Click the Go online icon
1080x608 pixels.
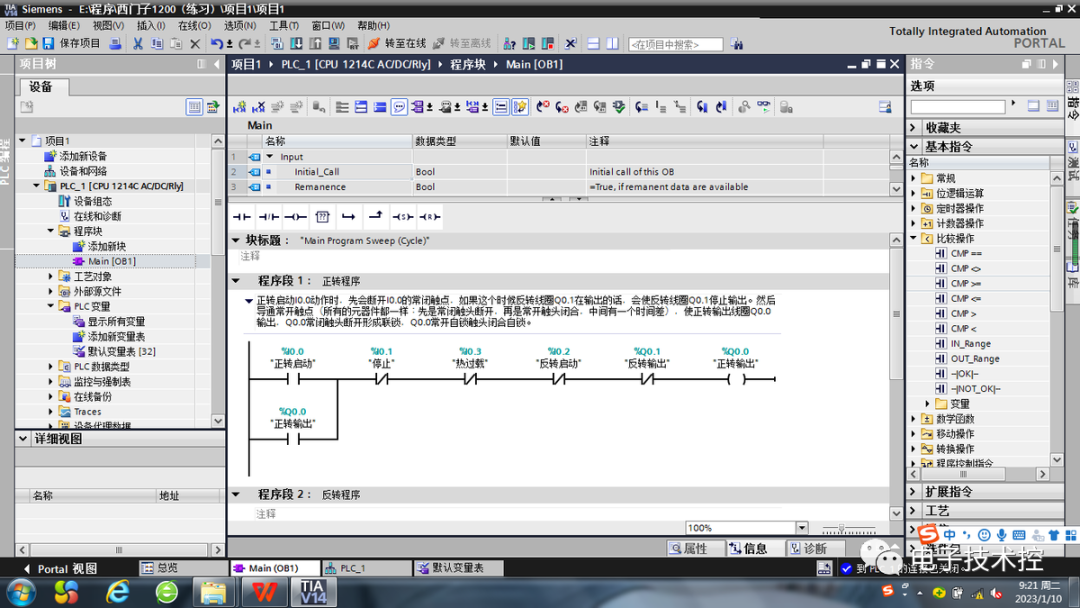374,43
